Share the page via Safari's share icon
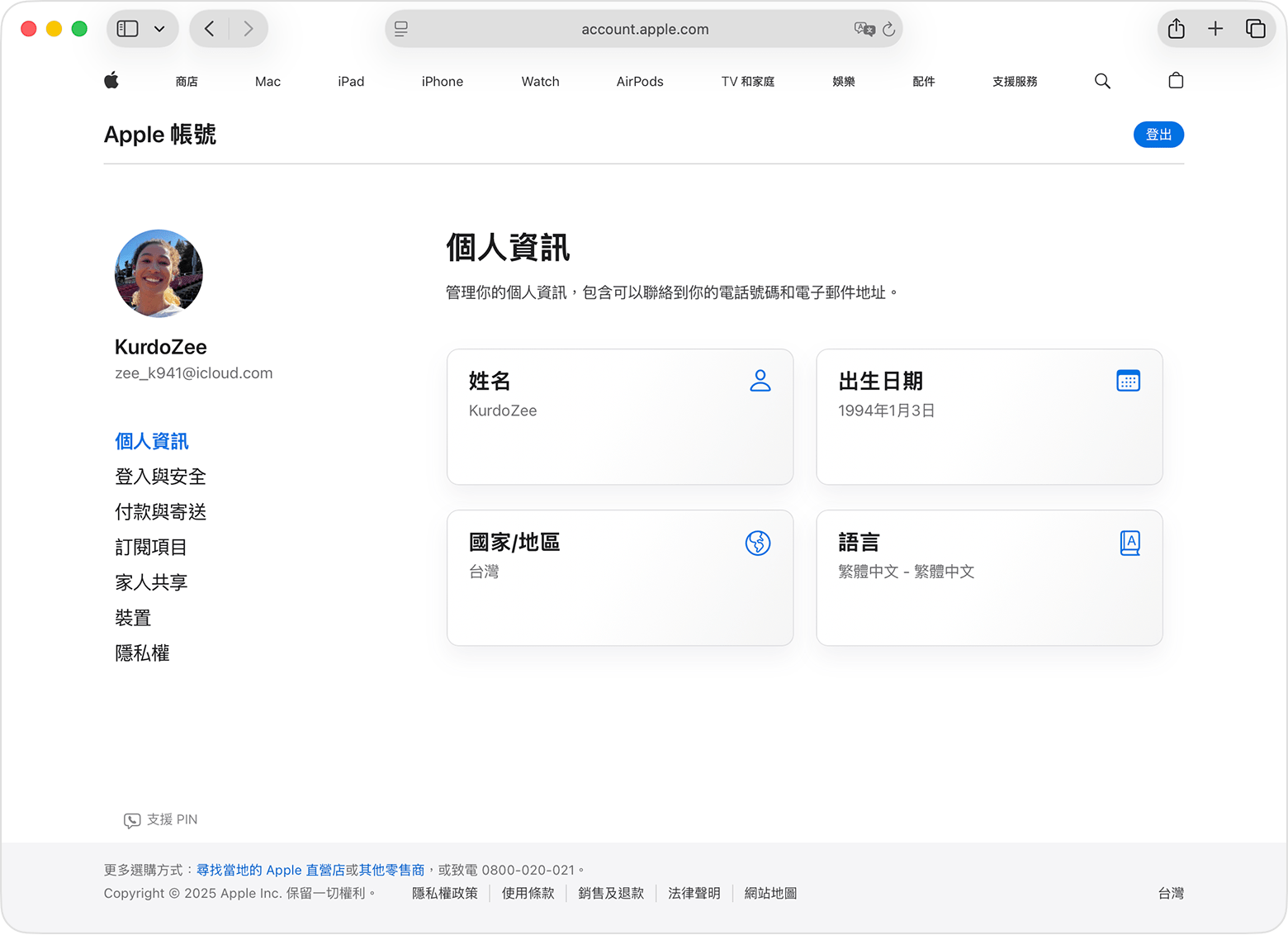Image resolution: width=1288 pixels, height=935 pixels. tap(1176, 28)
